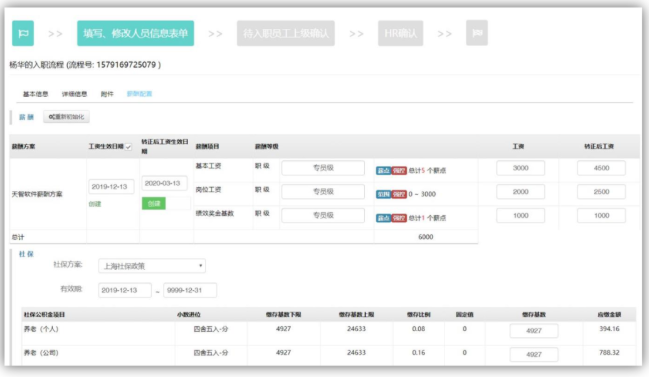Viewport: 649px width, 377px height.
Task: Click the blue 薪点 badge in 绩效奖金基数 row
Action: pos(383,218)
